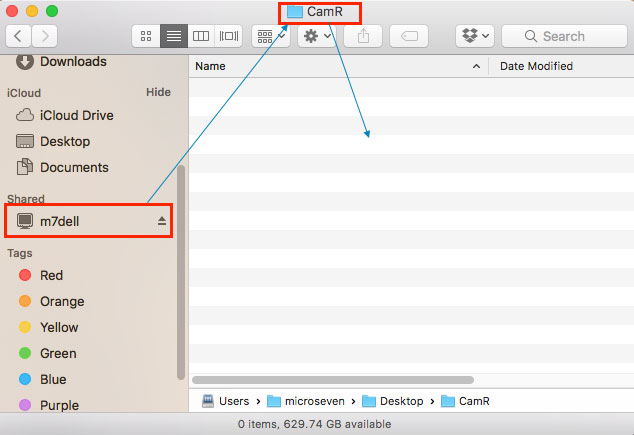Click the Edit Tags toolbar button
The image size is (634, 435).
point(409,36)
